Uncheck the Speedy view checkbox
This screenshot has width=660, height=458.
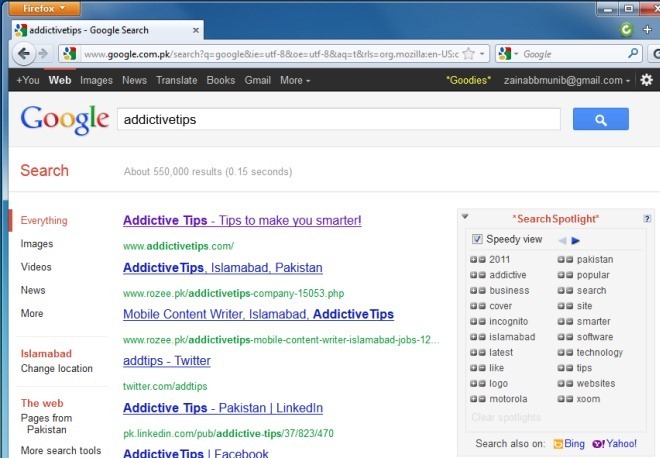point(477,239)
